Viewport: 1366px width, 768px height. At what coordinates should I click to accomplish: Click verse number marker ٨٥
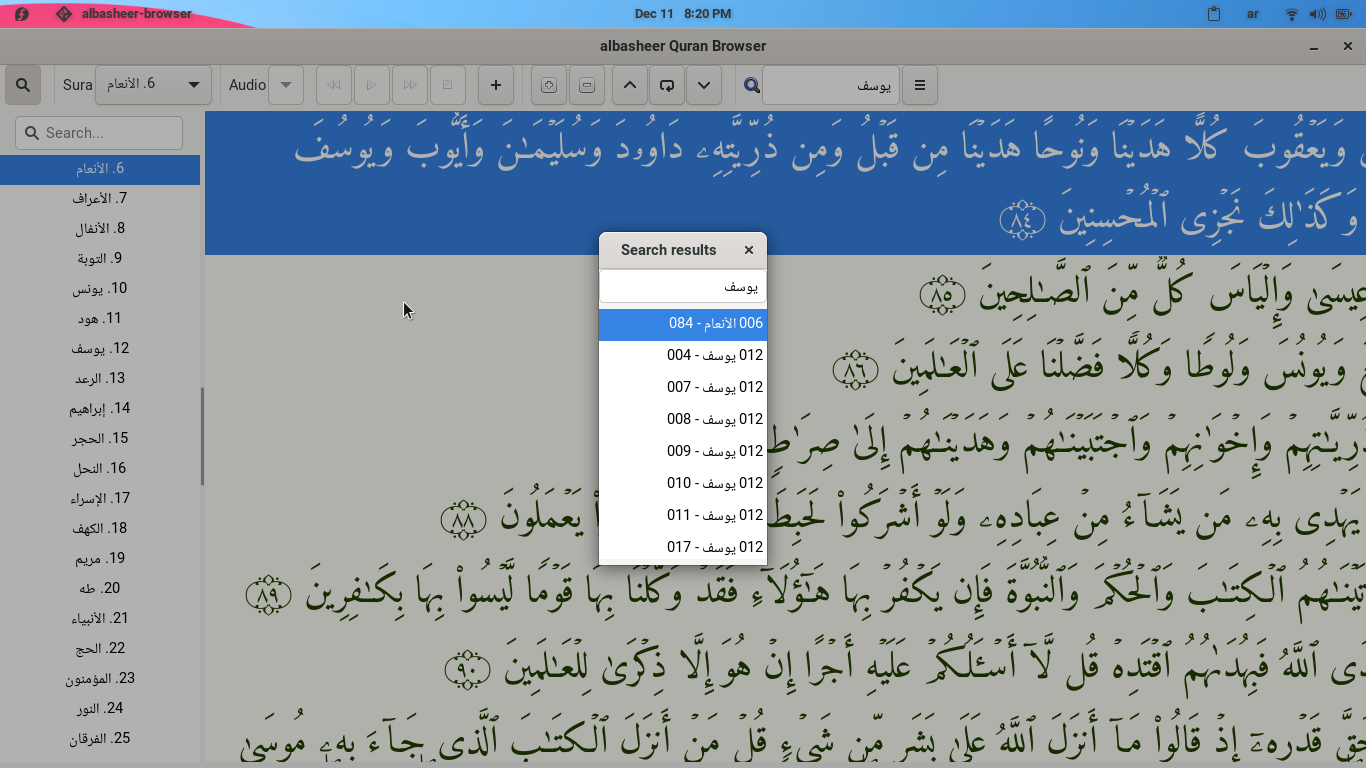[942, 296]
